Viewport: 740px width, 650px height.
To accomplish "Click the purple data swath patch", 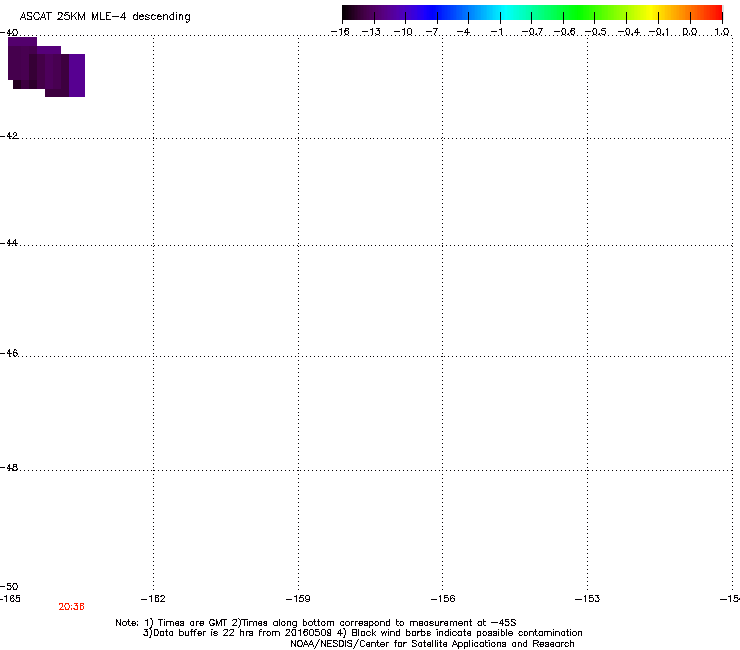I will click(x=46, y=67).
